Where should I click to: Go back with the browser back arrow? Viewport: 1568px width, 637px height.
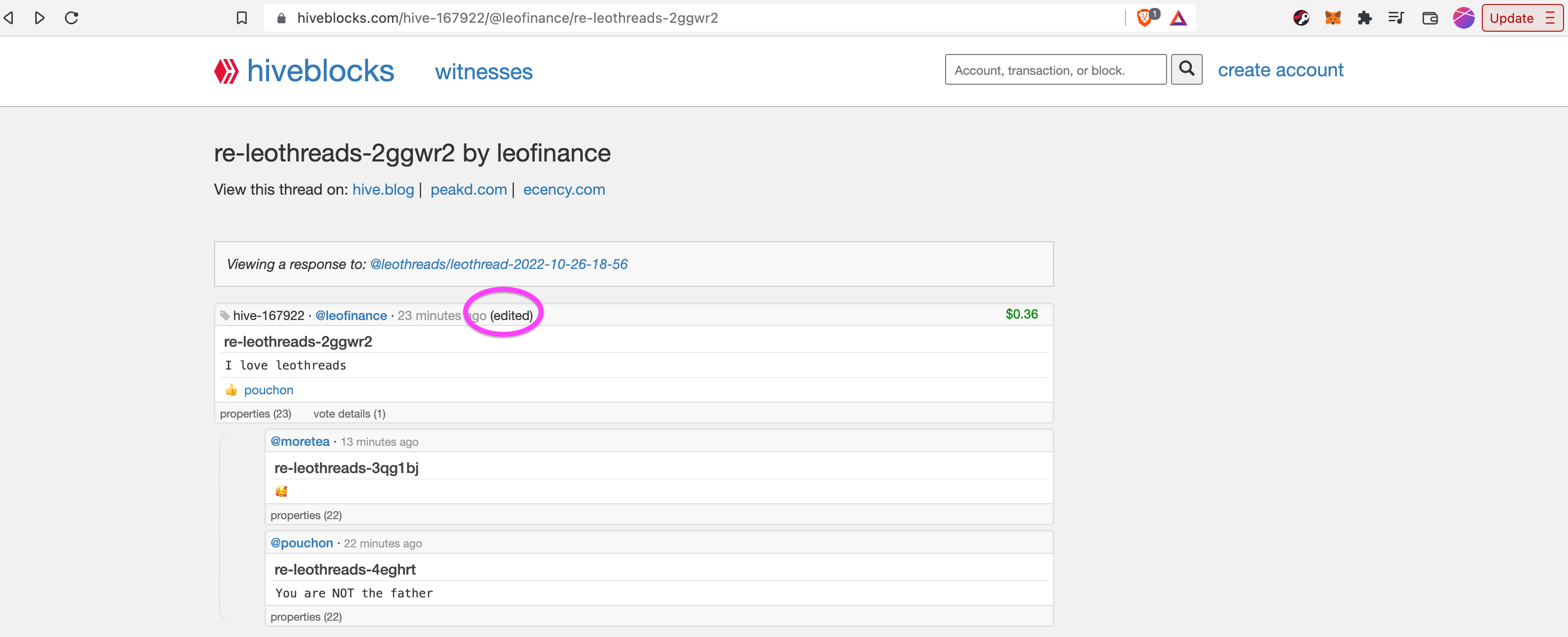9,18
